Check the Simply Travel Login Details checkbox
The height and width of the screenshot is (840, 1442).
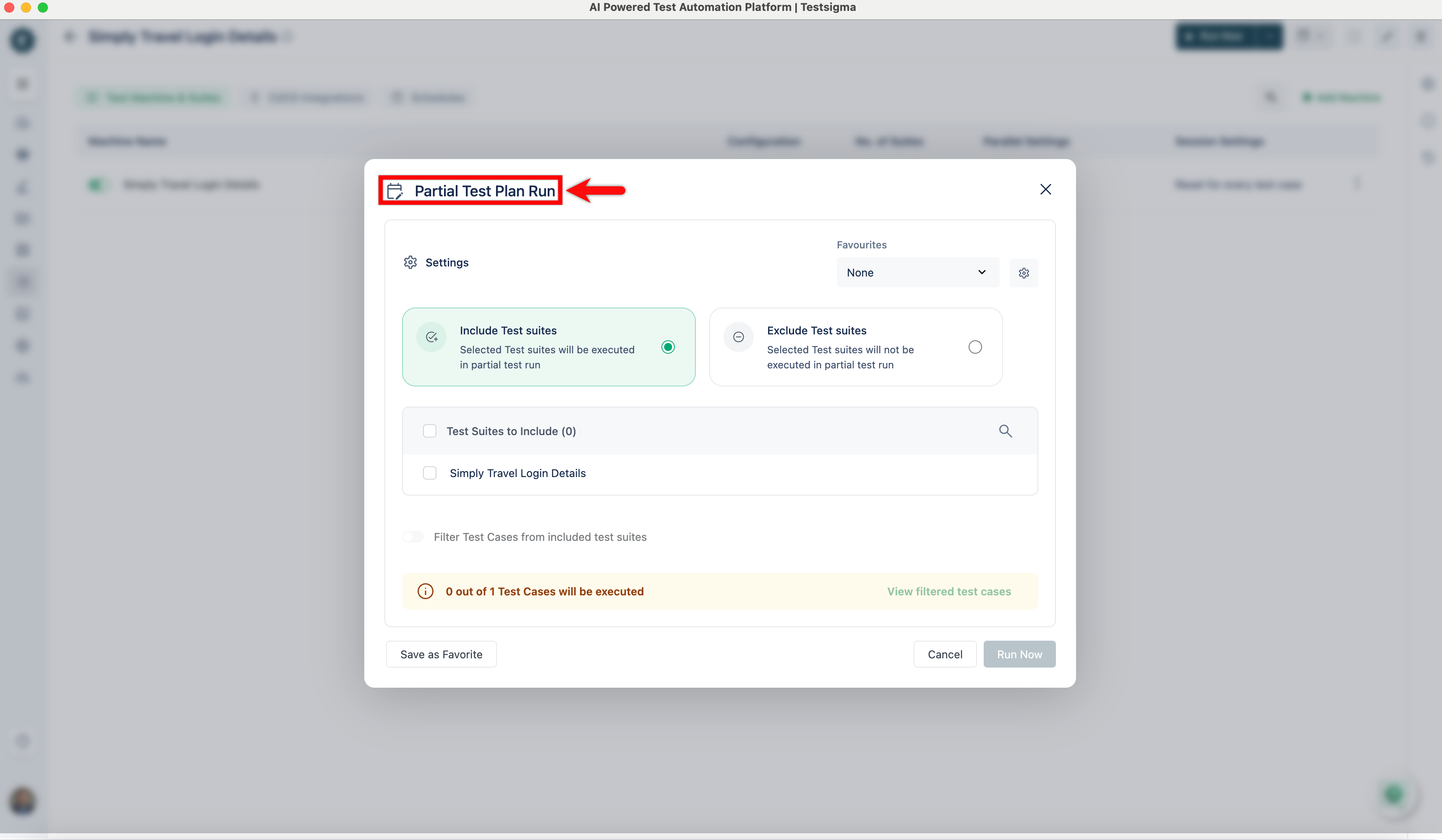point(430,473)
